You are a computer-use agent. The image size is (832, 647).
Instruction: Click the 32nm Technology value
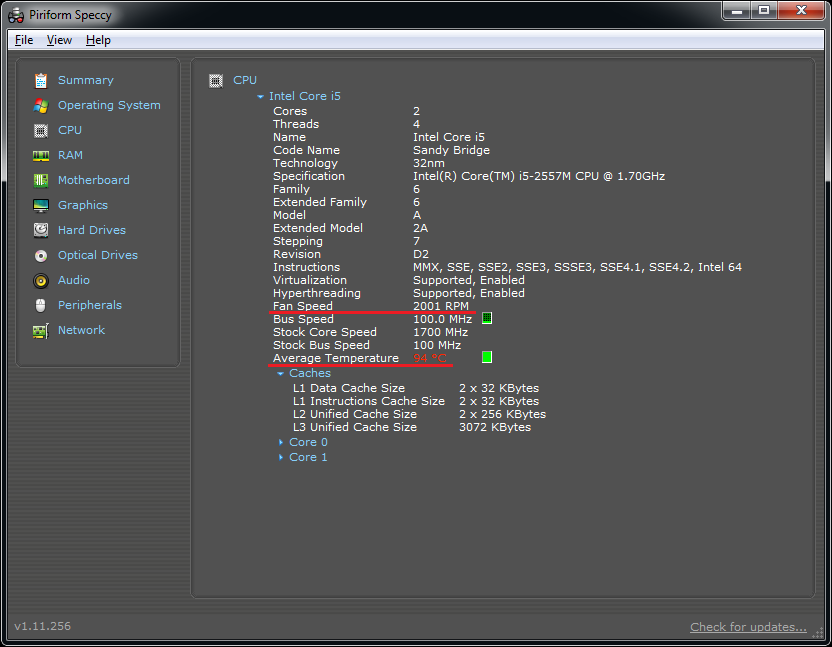coord(429,163)
